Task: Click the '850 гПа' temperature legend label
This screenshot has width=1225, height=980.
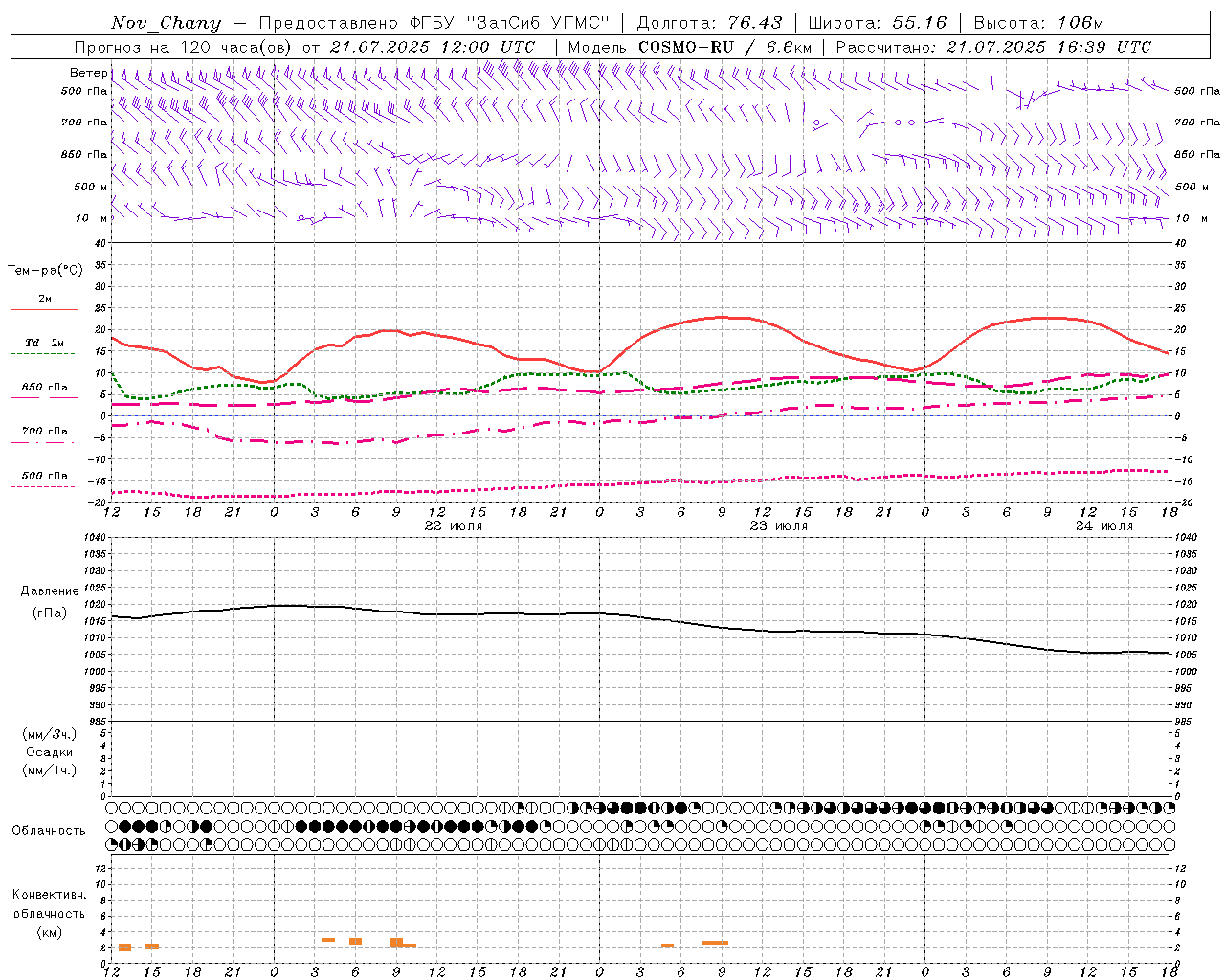Action: pyautogui.click(x=45, y=388)
